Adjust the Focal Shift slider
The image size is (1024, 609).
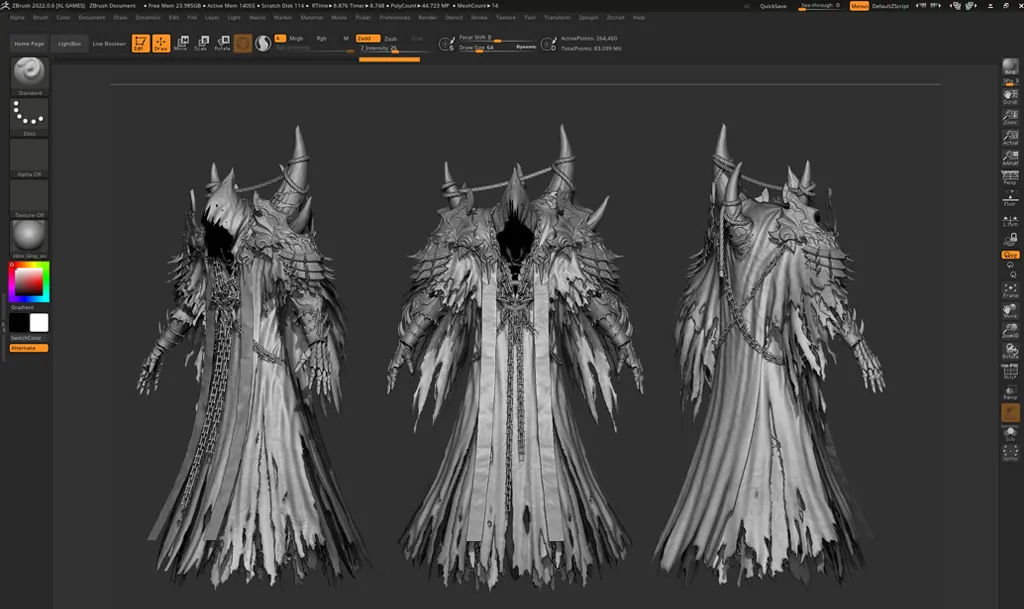(x=496, y=37)
